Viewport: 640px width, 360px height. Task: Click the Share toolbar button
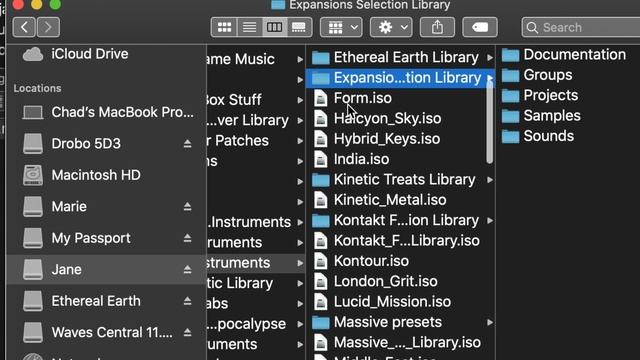[437, 27]
